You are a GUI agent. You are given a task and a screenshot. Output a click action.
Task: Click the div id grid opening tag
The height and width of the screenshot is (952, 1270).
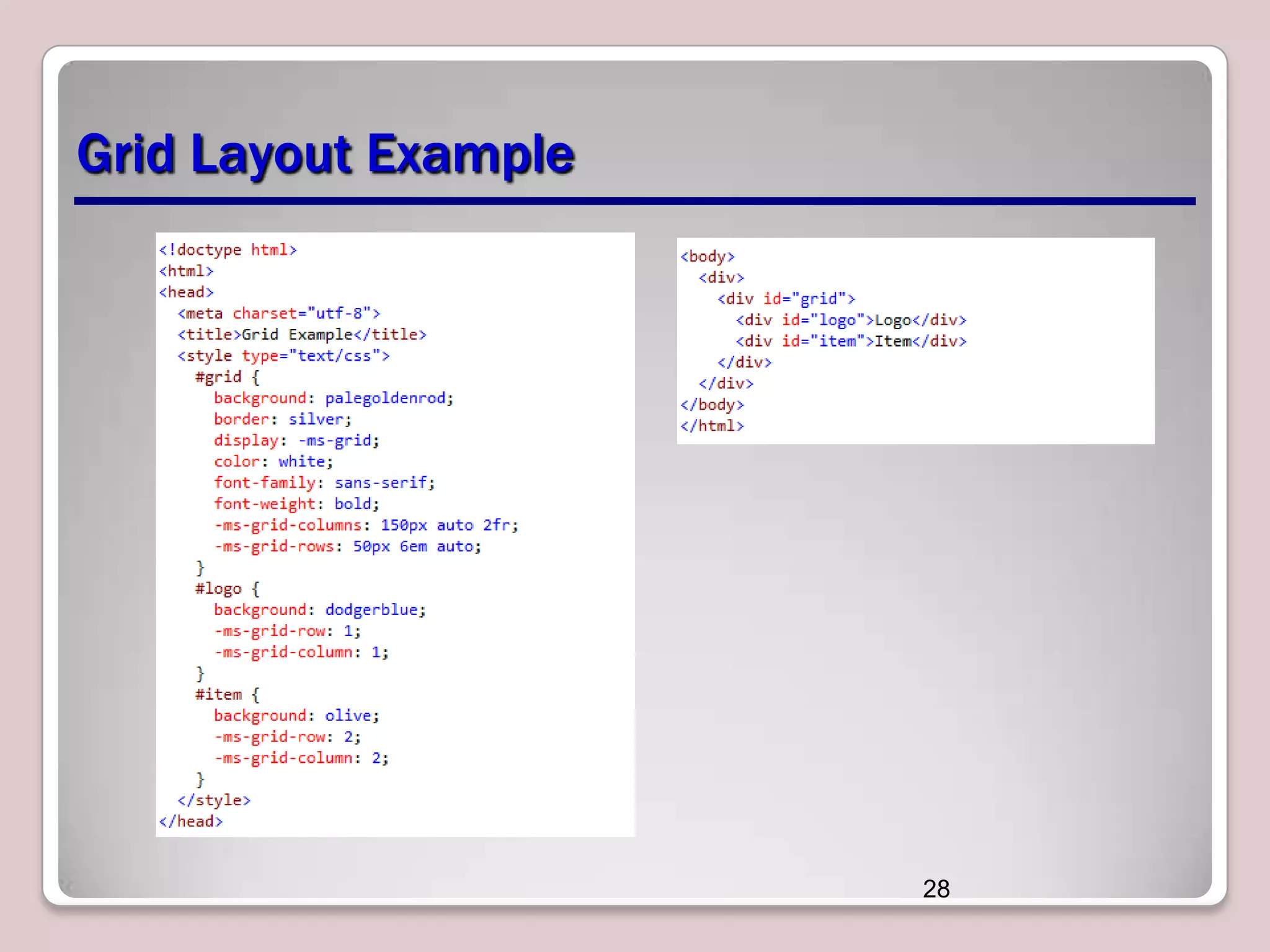[x=786, y=299]
